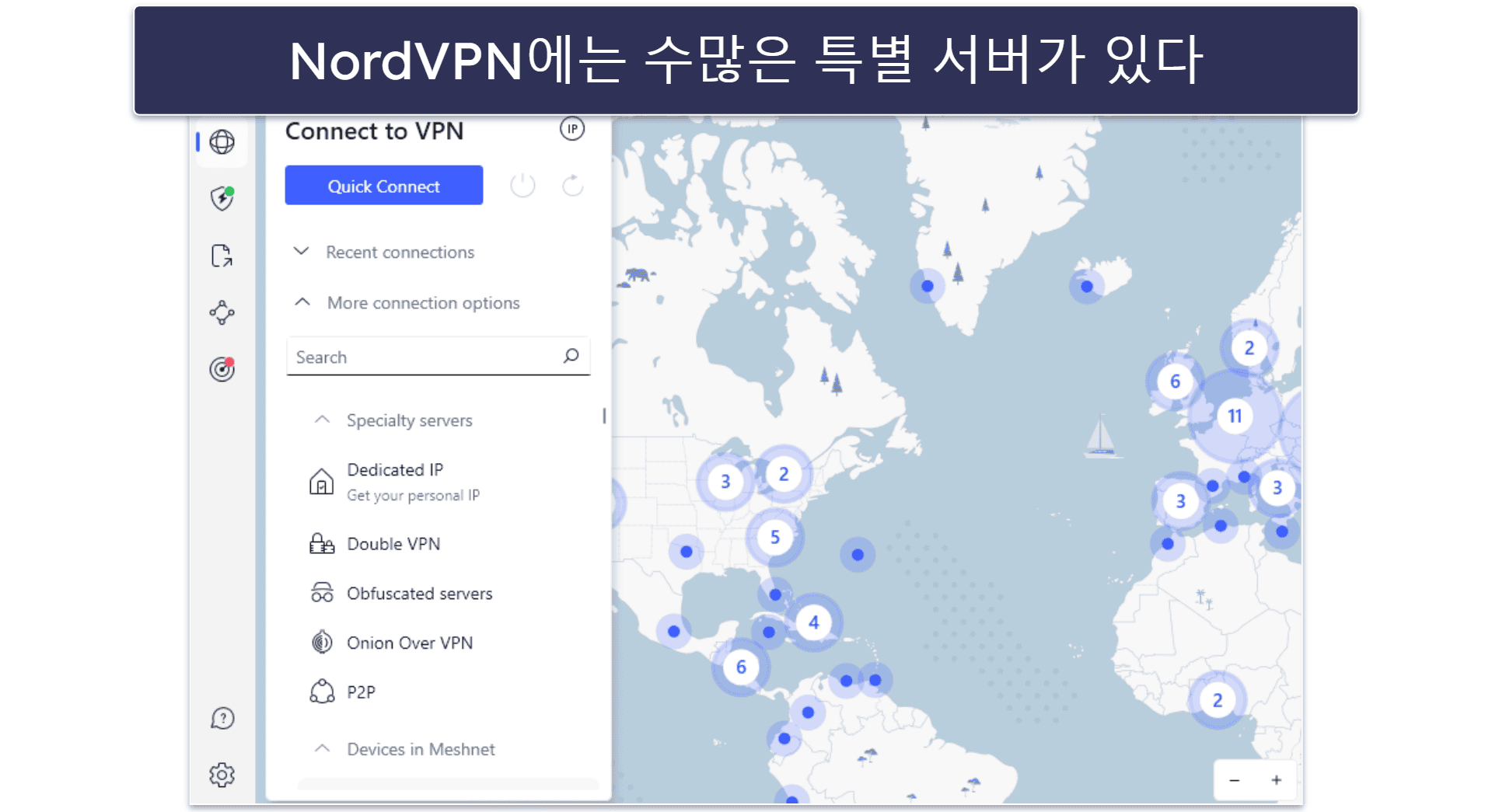Select Obfuscated servers option

420,593
